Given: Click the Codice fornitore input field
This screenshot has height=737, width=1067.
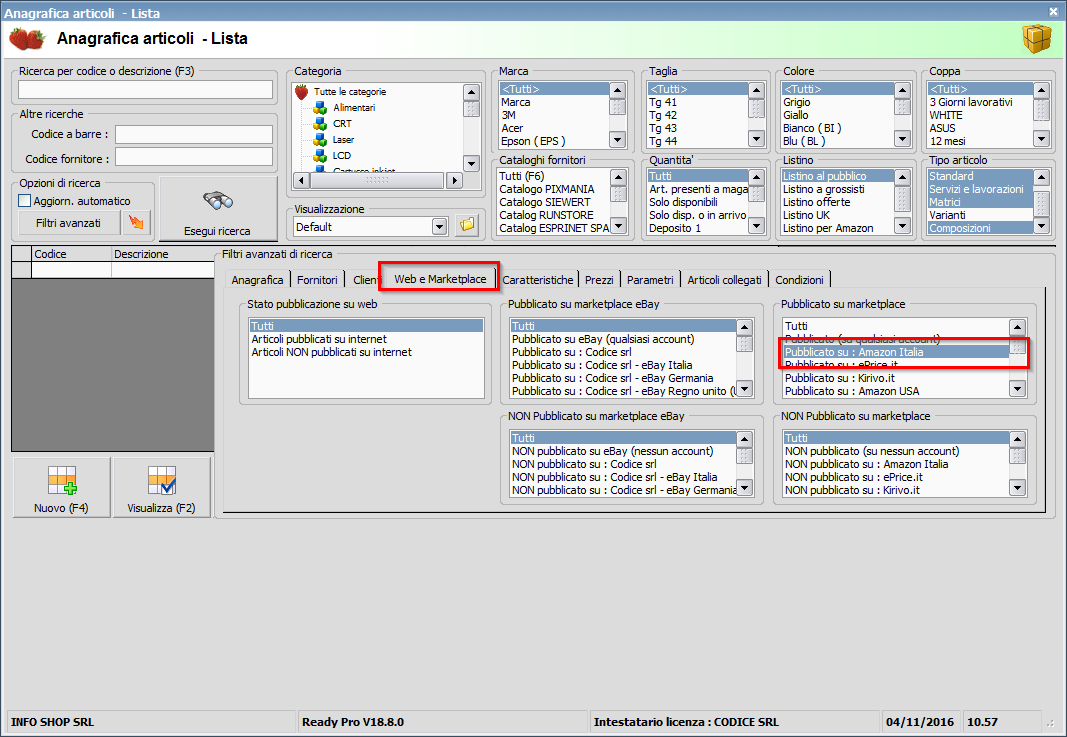Looking at the screenshot, I should (x=193, y=158).
